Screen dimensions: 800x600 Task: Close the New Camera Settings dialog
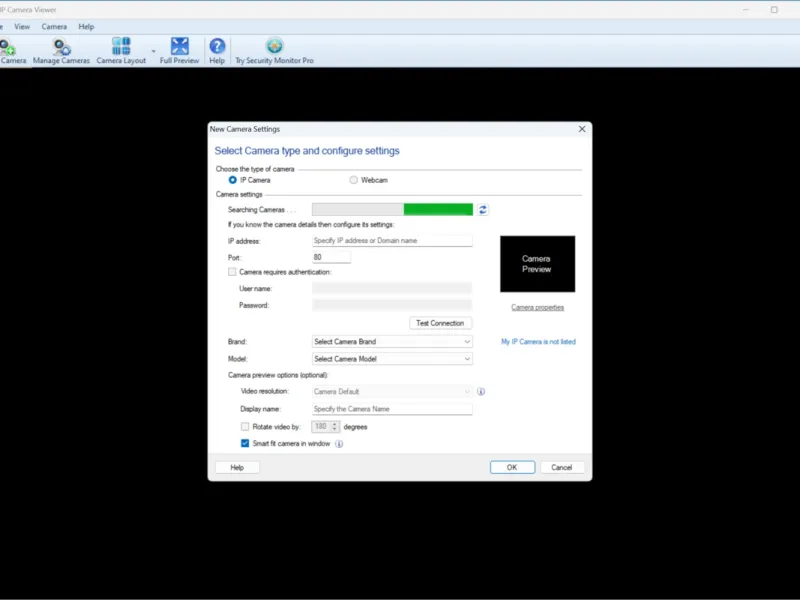582,129
